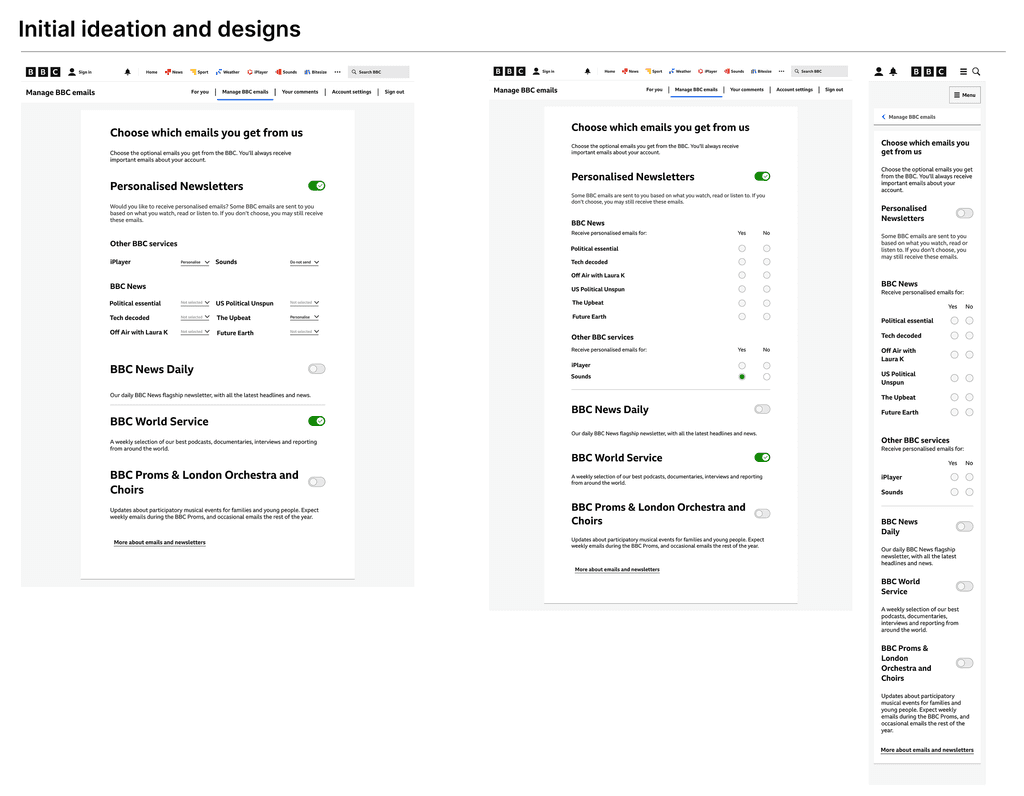Click BBC logo in mobile mockup header
Viewport: 1024px width, 796px height.
[929, 72]
